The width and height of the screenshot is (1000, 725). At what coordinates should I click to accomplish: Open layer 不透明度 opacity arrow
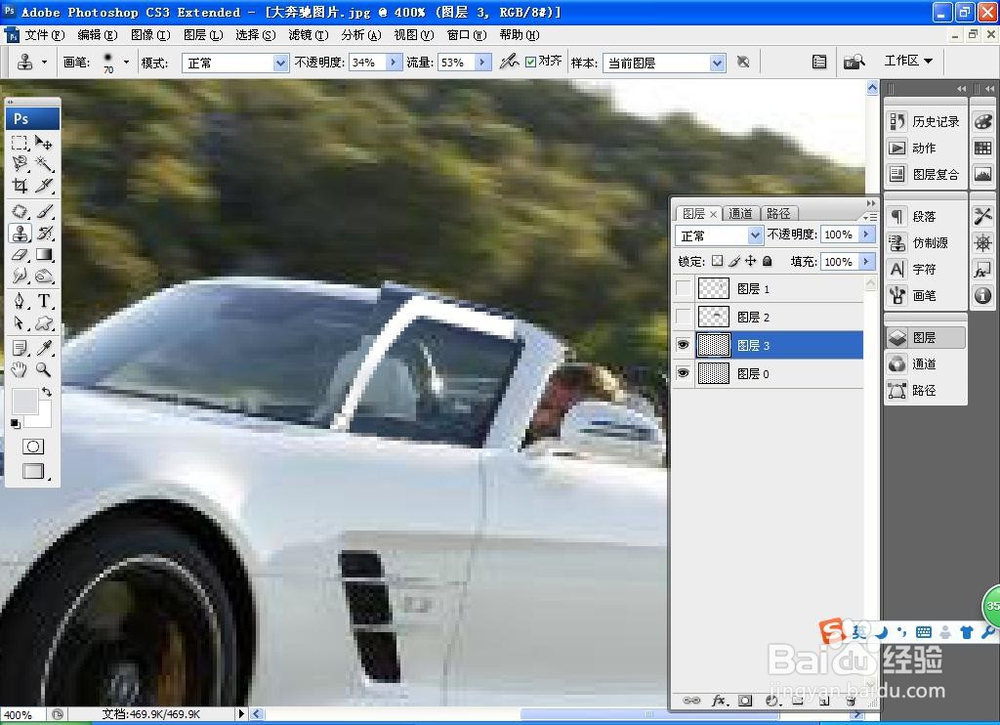point(866,234)
